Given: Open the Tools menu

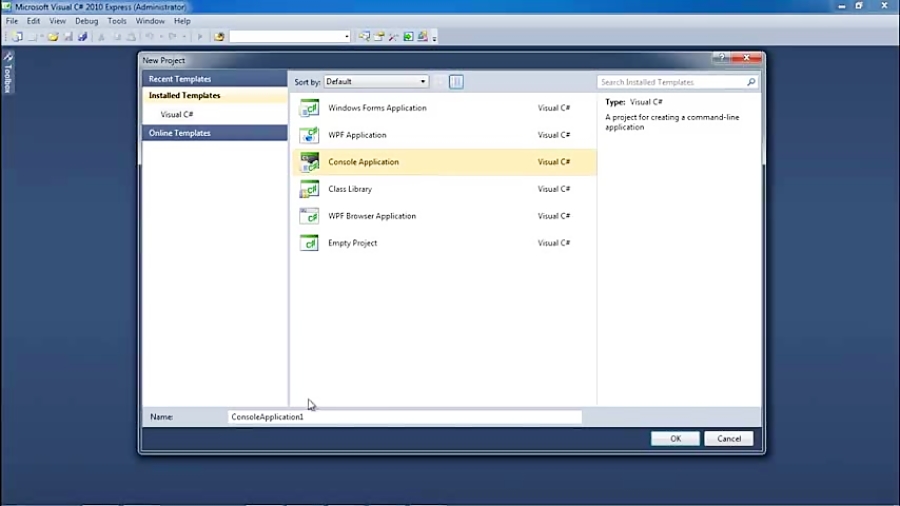Looking at the screenshot, I should point(117,21).
